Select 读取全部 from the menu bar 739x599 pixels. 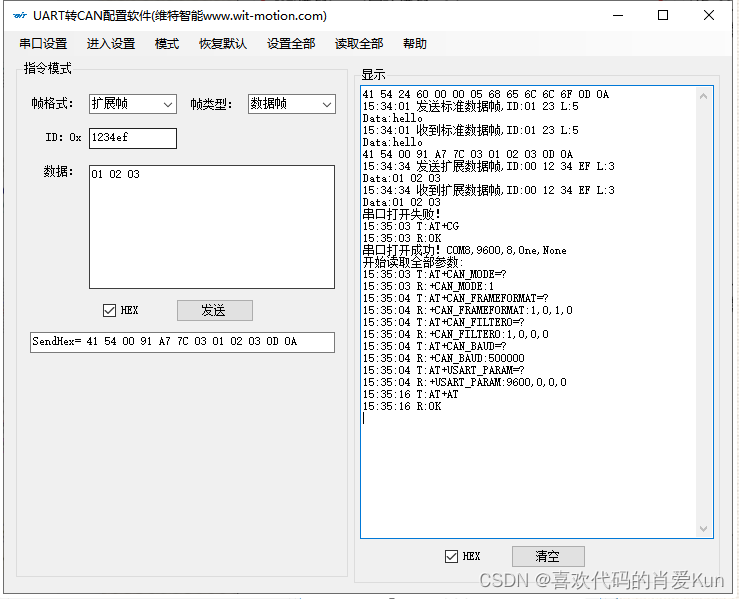point(359,44)
